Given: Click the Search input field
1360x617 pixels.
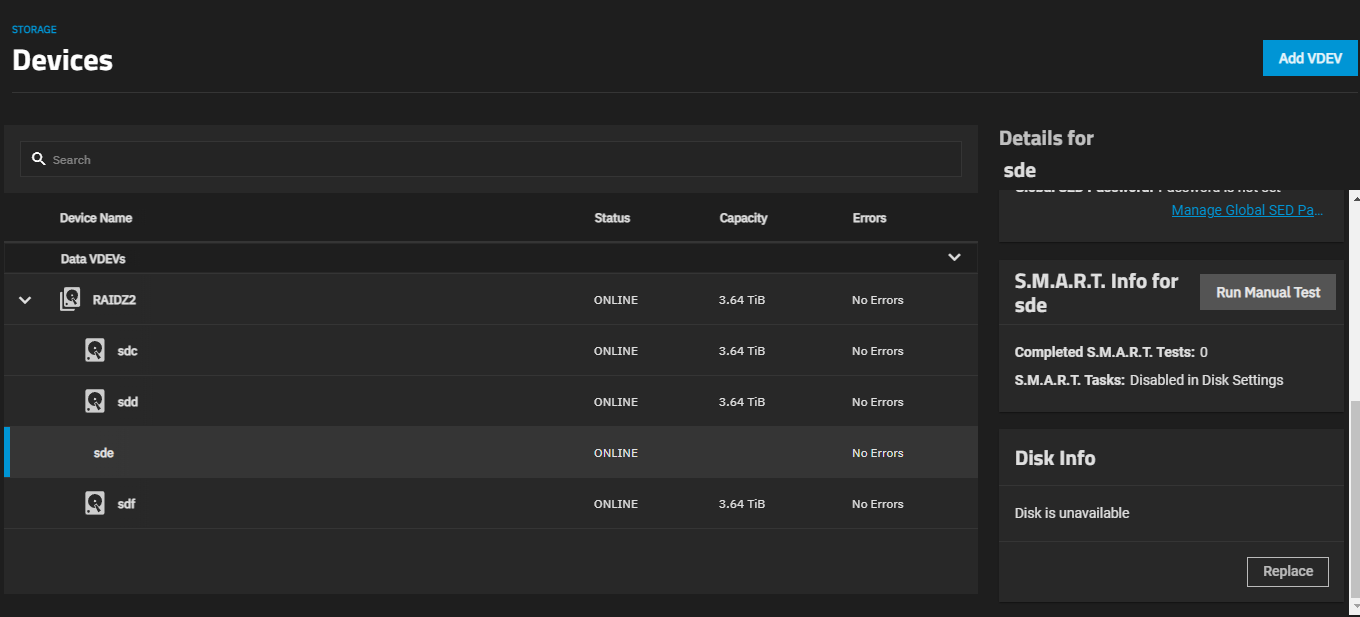Looking at the screenshot, I should 491,159.
